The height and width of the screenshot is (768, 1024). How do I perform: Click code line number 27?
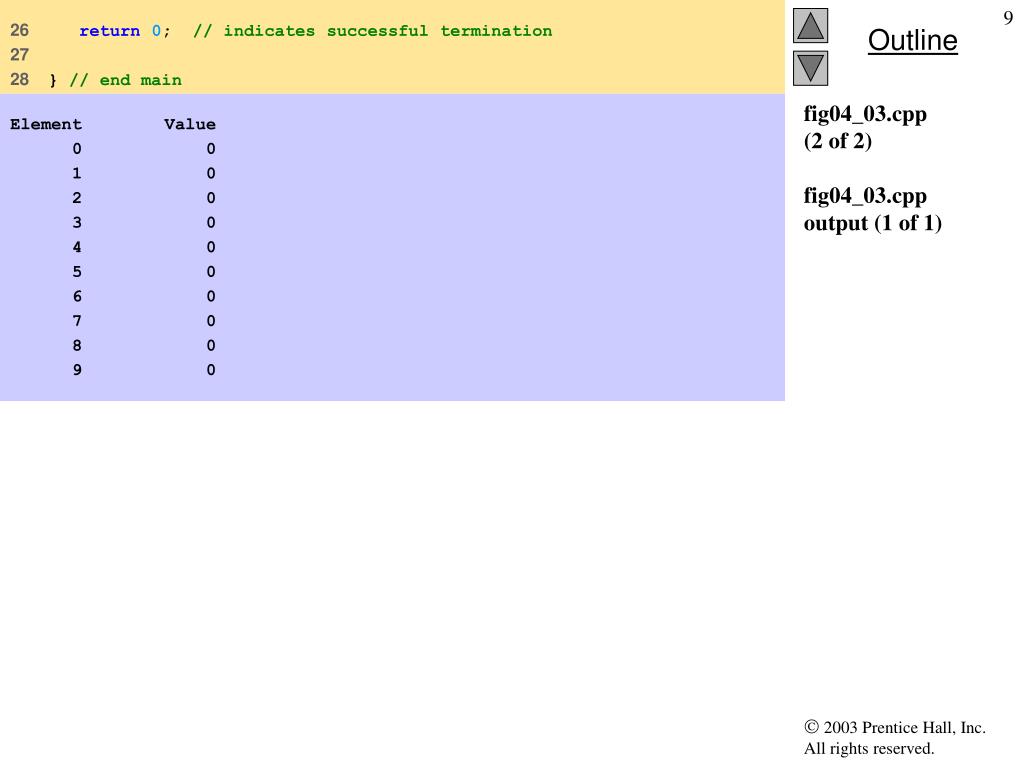point(20,55)
